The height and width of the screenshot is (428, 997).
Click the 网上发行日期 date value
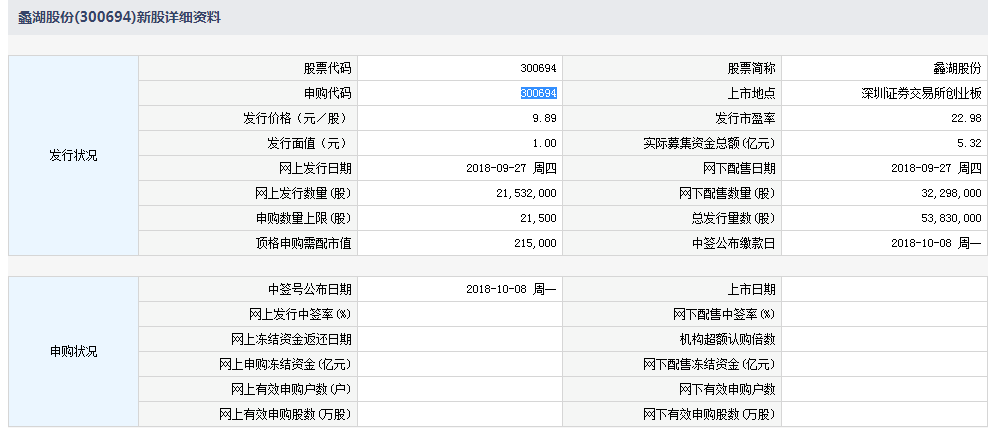pyautogui.click(x=511, y=168)
